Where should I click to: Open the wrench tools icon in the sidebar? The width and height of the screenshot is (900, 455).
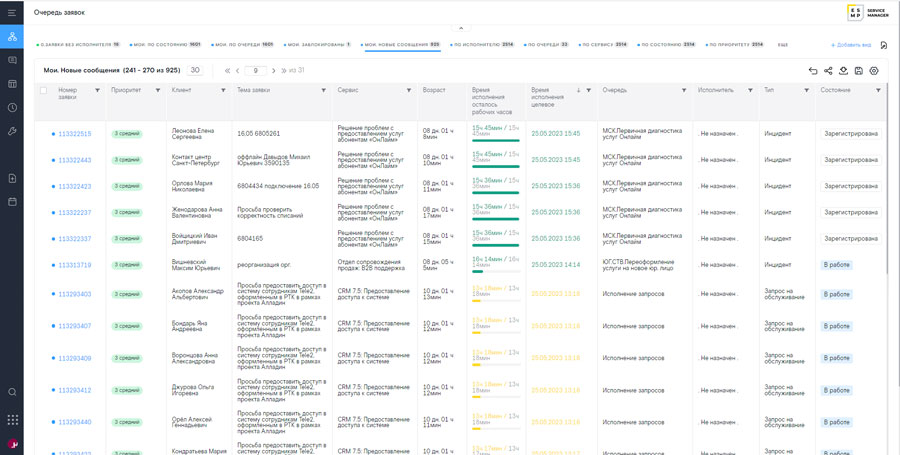point(12,131)
